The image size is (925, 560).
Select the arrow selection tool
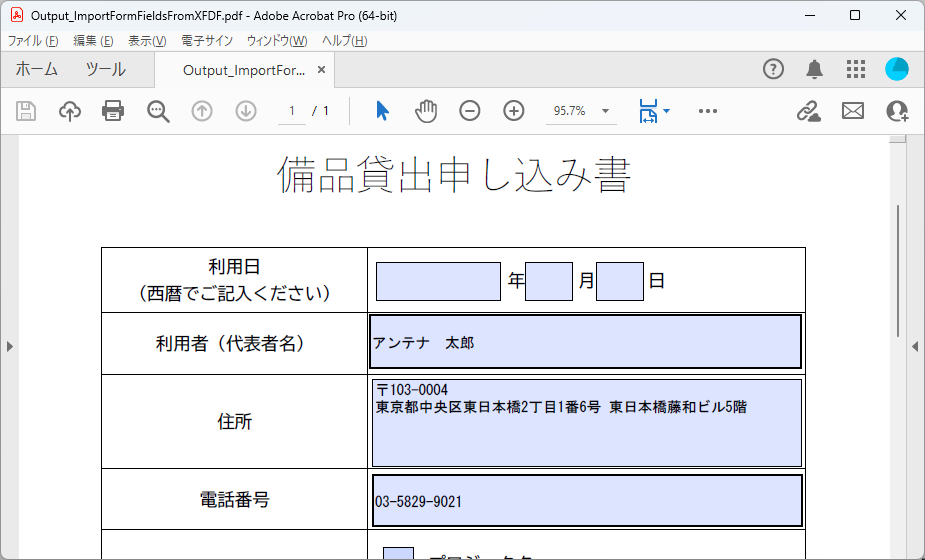coord(382,111)
